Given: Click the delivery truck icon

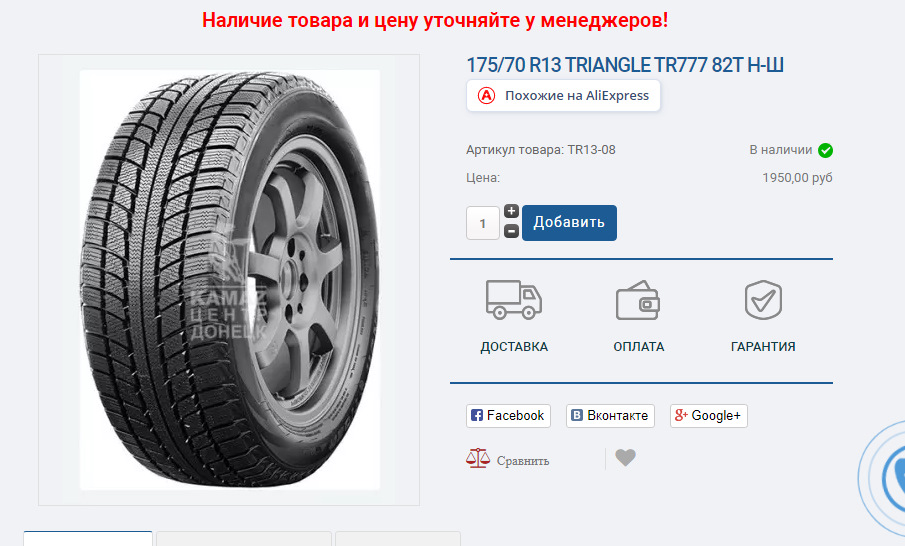Looking at the screenshot, I should [514, 300].
